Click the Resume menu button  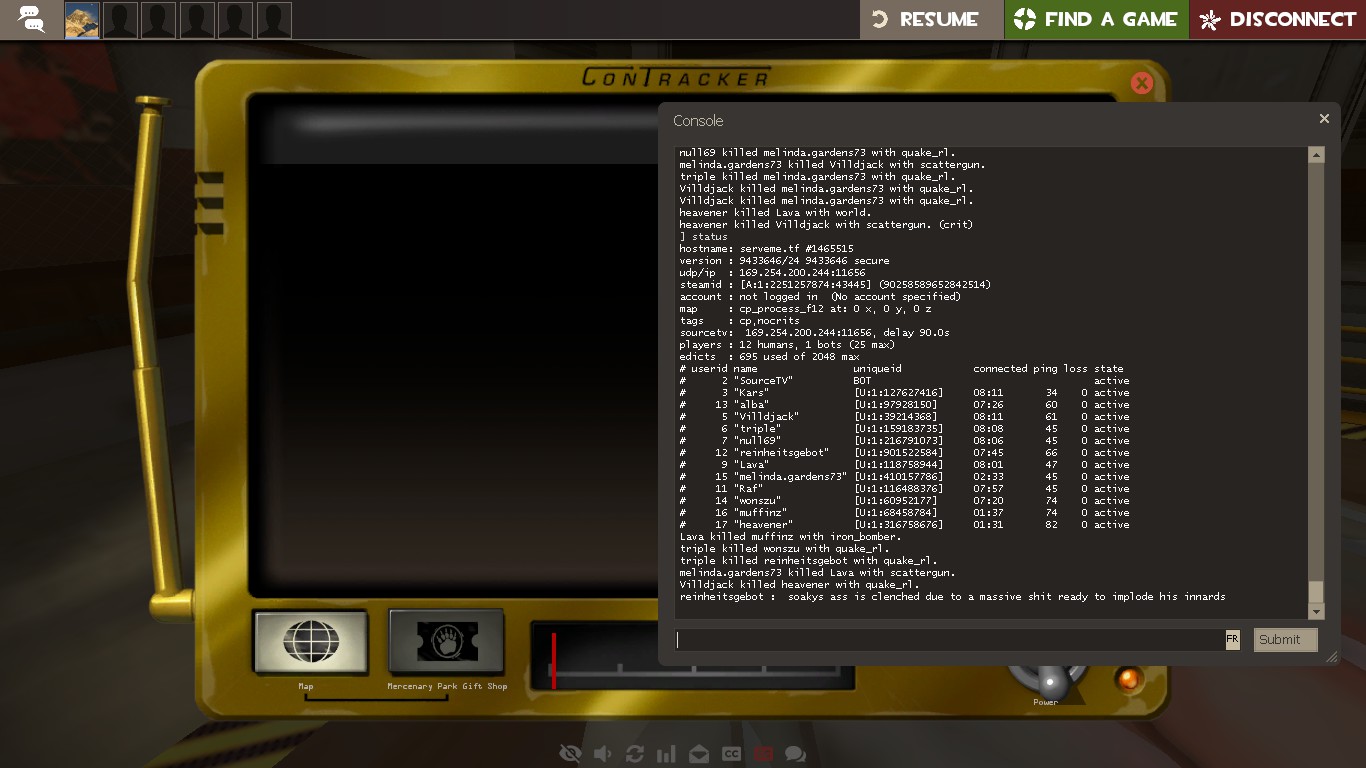point(931,19)
